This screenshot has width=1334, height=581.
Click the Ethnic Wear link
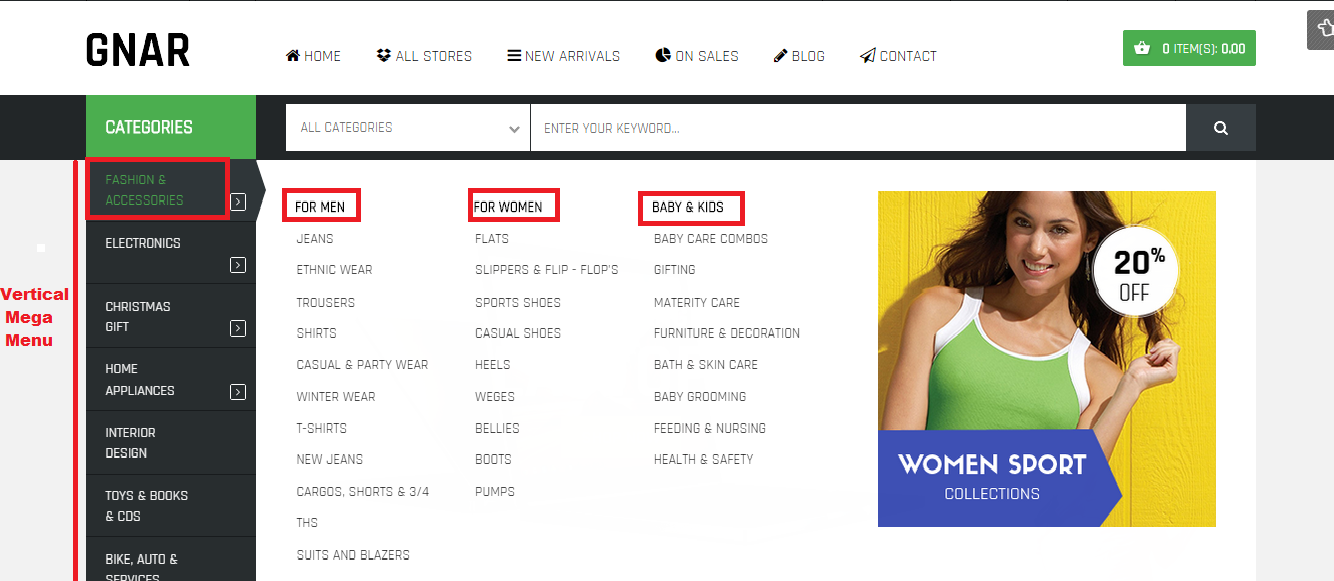[x=334, y=270]
